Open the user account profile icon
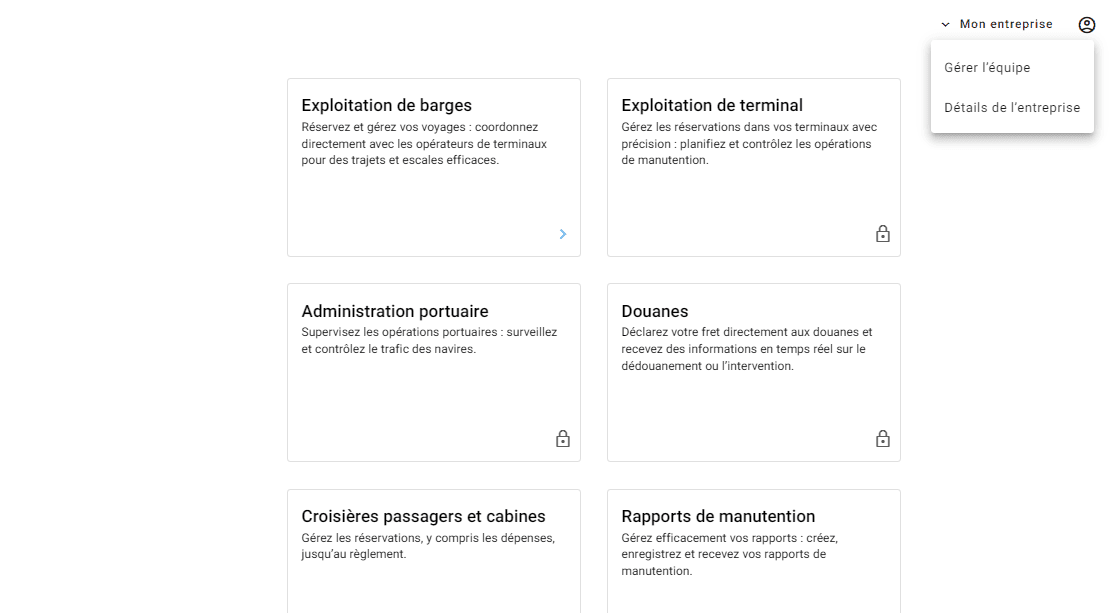 (1086, 25)
